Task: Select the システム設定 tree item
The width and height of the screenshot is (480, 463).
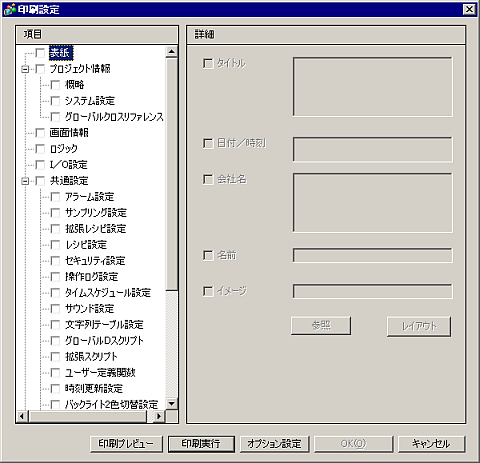Action: [90, 101]
